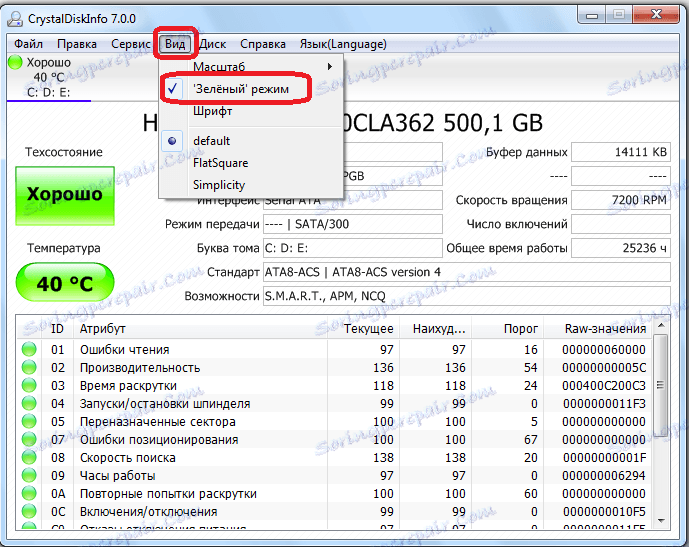Open the Справка menu
The image size is (689, 547).
click(x=263, y=44)
